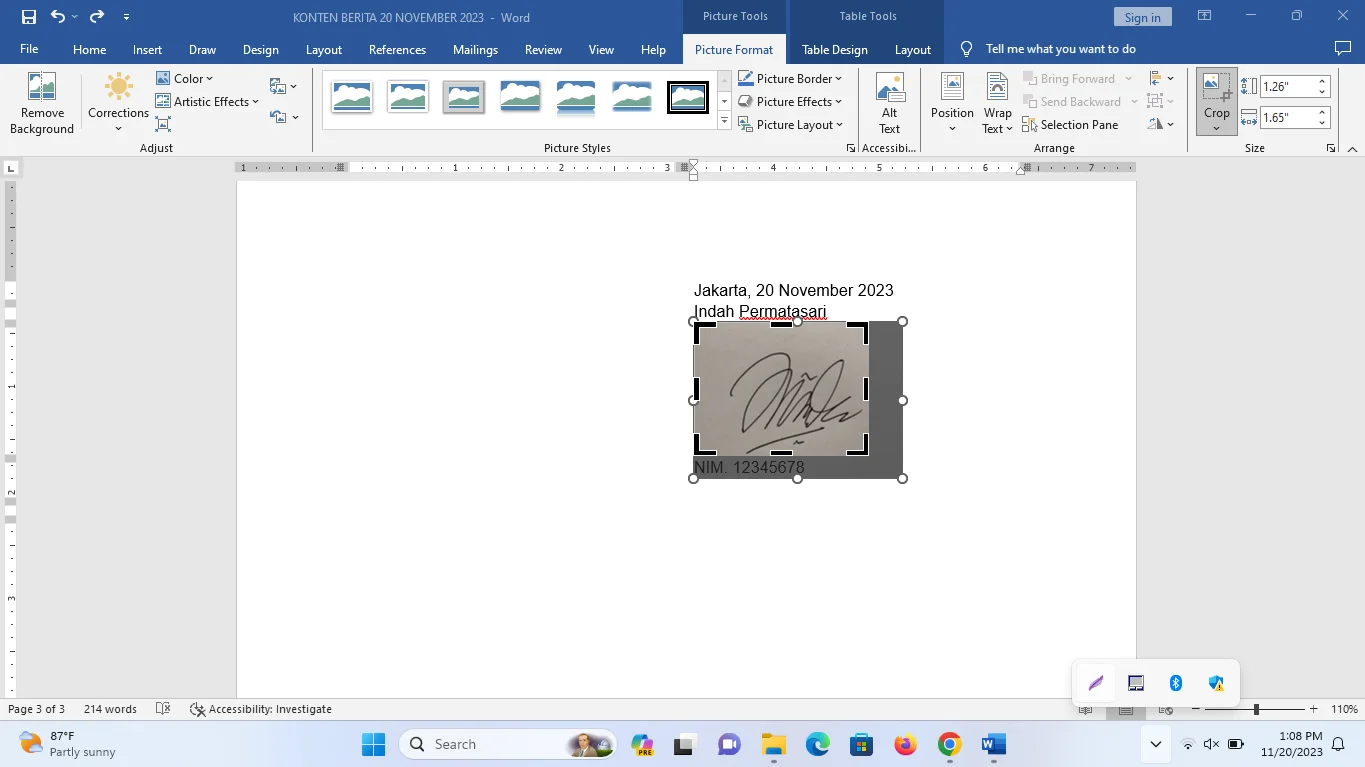This screenshot has width=1365, height=767.
Task: Open Firefox from the taskbar
Action: 905,744
